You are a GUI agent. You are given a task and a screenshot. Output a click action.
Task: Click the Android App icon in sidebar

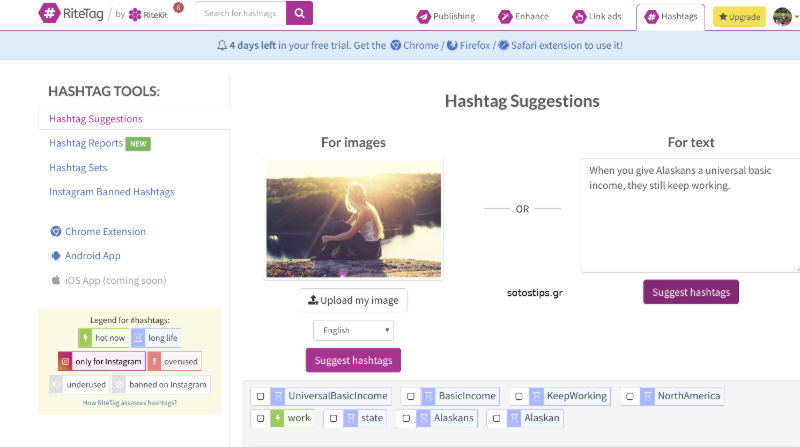[x=56, y=256]
